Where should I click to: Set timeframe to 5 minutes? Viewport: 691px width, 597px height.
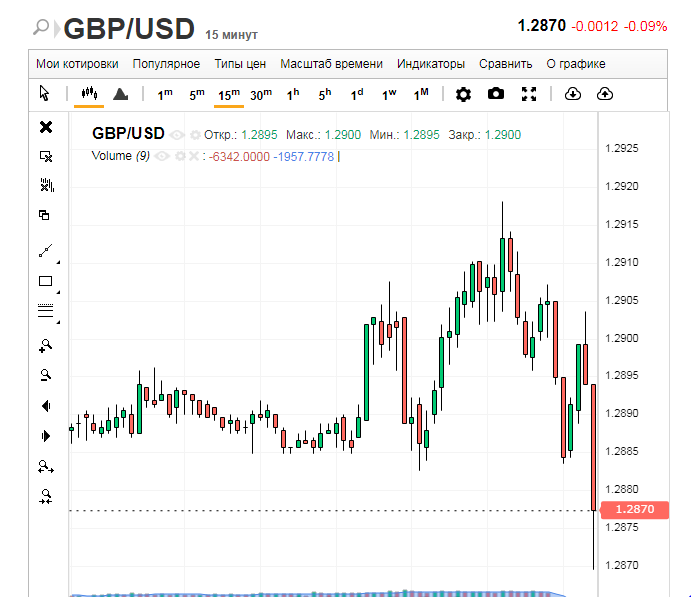[x=197, y=94]
